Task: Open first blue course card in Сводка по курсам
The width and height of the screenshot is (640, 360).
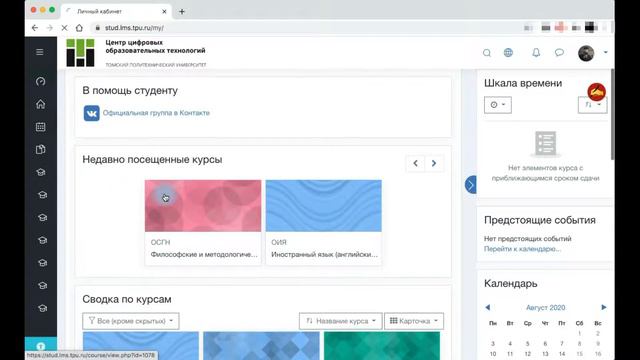Action: [141, 346]
